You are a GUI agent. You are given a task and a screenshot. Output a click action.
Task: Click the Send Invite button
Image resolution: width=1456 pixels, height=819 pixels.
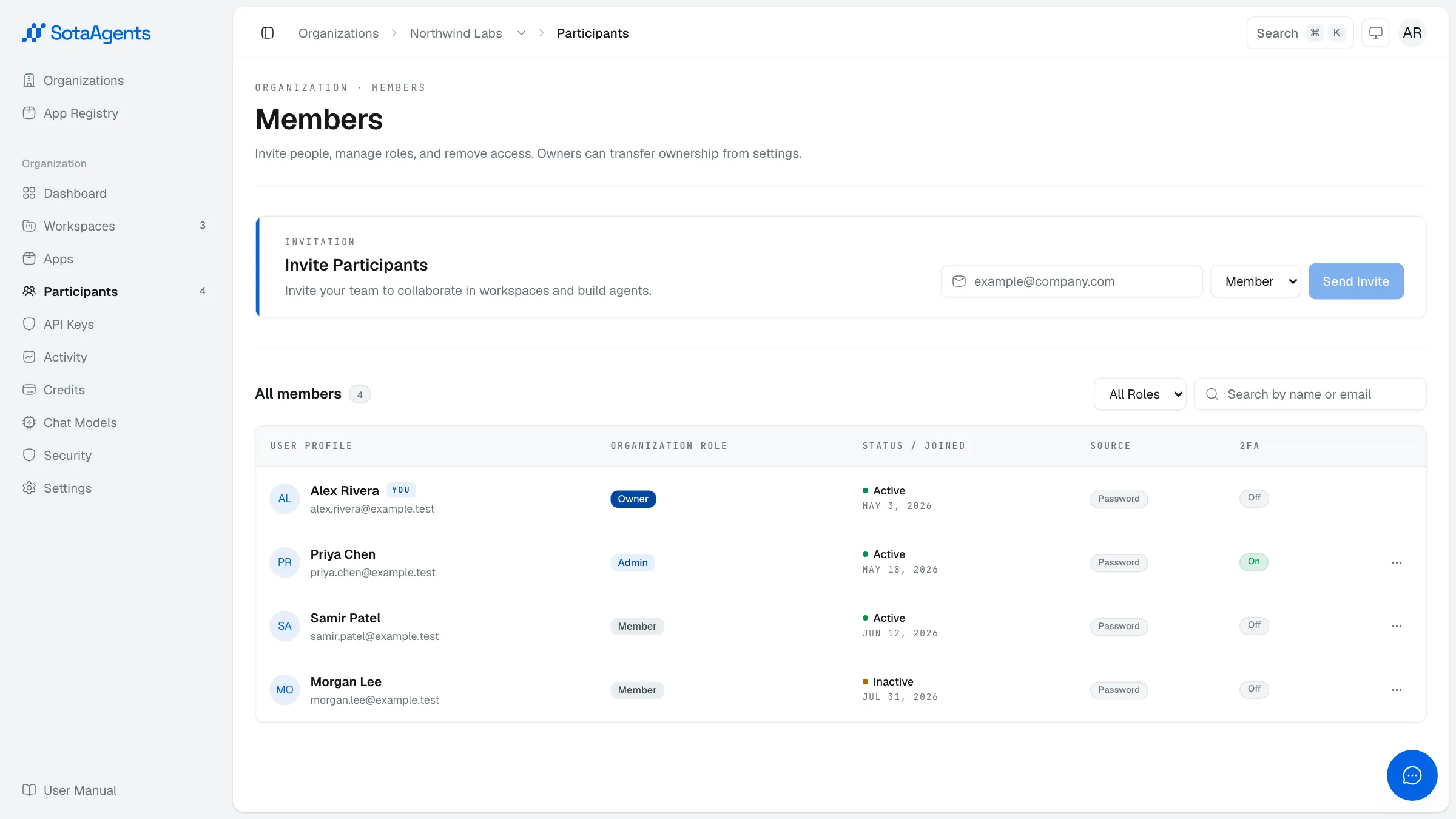pyautogui.click(x=1356, y=281)
